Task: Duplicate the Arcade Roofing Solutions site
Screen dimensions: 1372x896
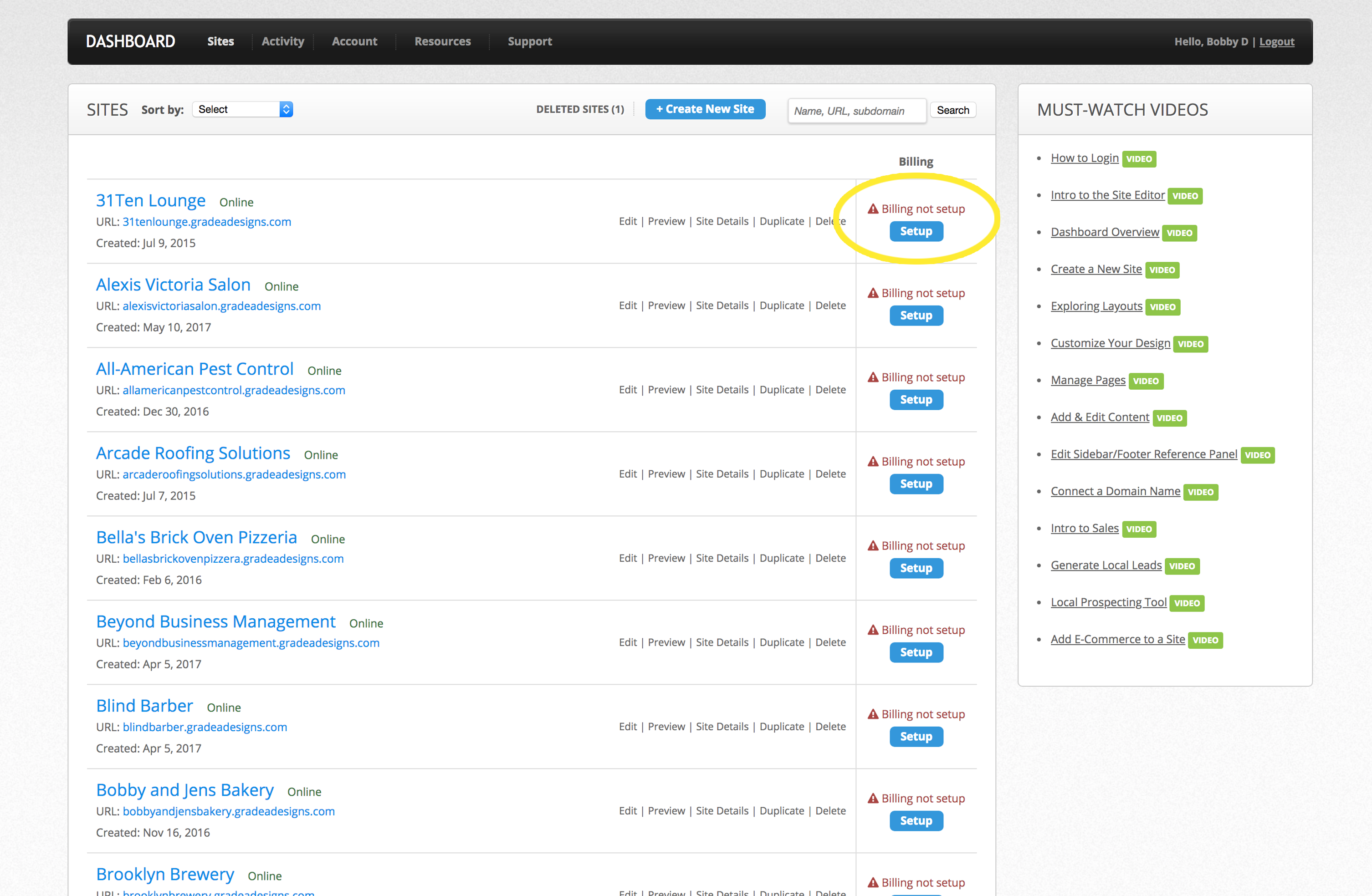Action: tap(782, 473)
